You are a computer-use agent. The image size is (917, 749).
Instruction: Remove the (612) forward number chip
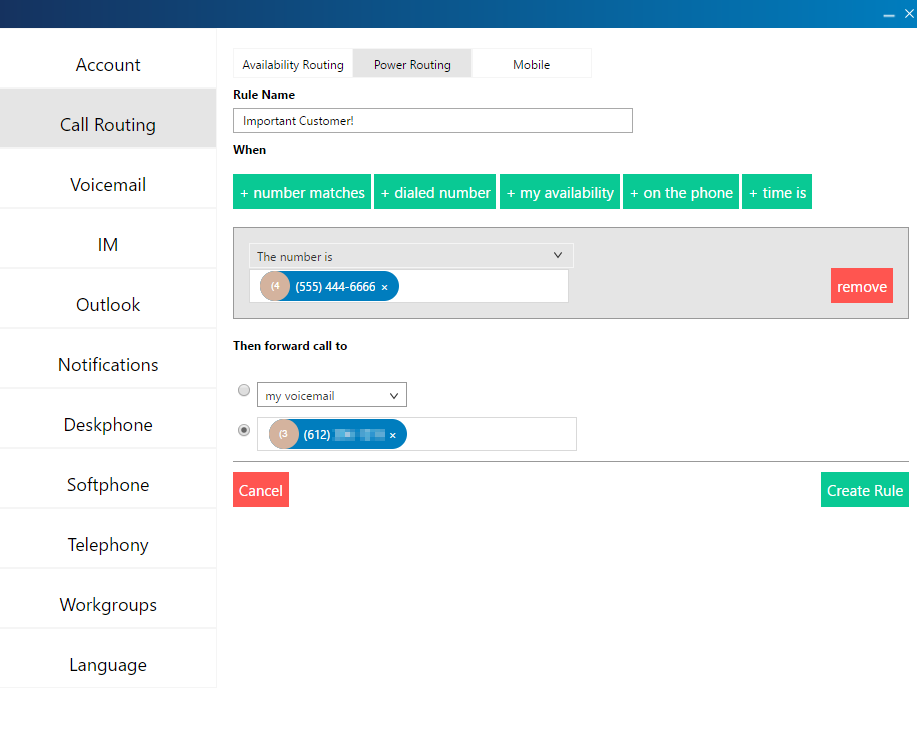tap(392, 435)
